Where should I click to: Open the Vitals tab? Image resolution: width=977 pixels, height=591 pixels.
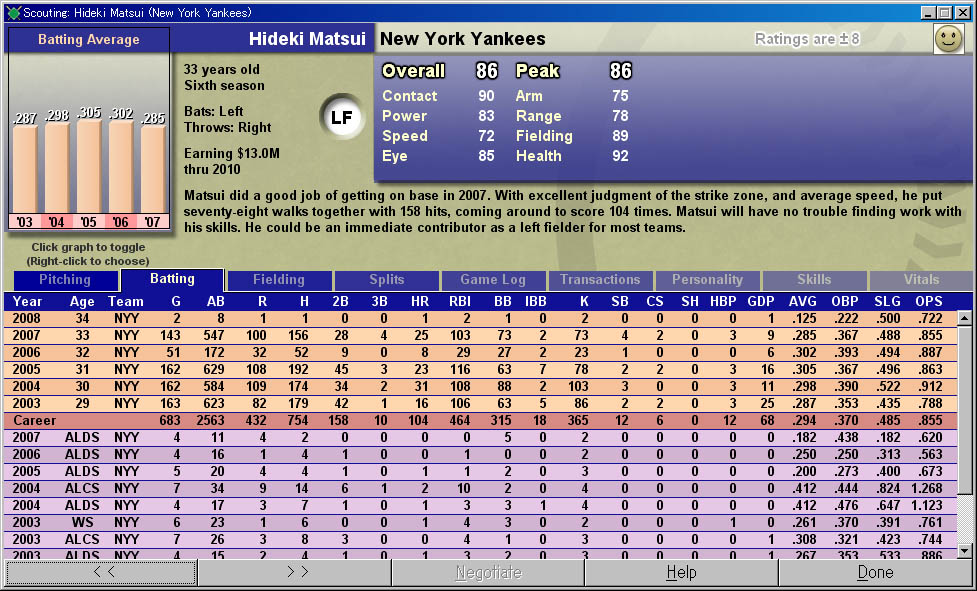[x=921, y=280]
